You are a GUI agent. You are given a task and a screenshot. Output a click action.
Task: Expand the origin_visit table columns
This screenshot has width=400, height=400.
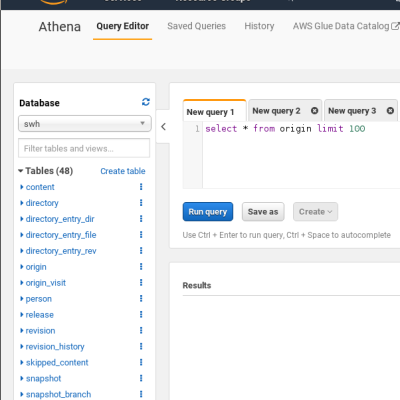point(22,283)
